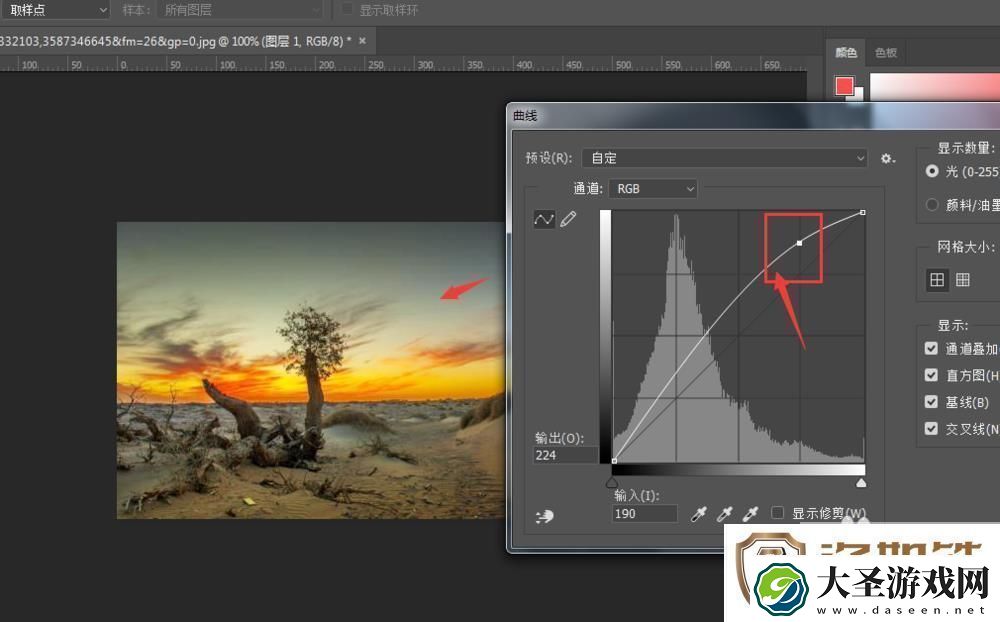The width and height of the screenshot is (1000, 622).
Task: Toggle the 通道叠加 checkbox
Action: pos(931,348)
